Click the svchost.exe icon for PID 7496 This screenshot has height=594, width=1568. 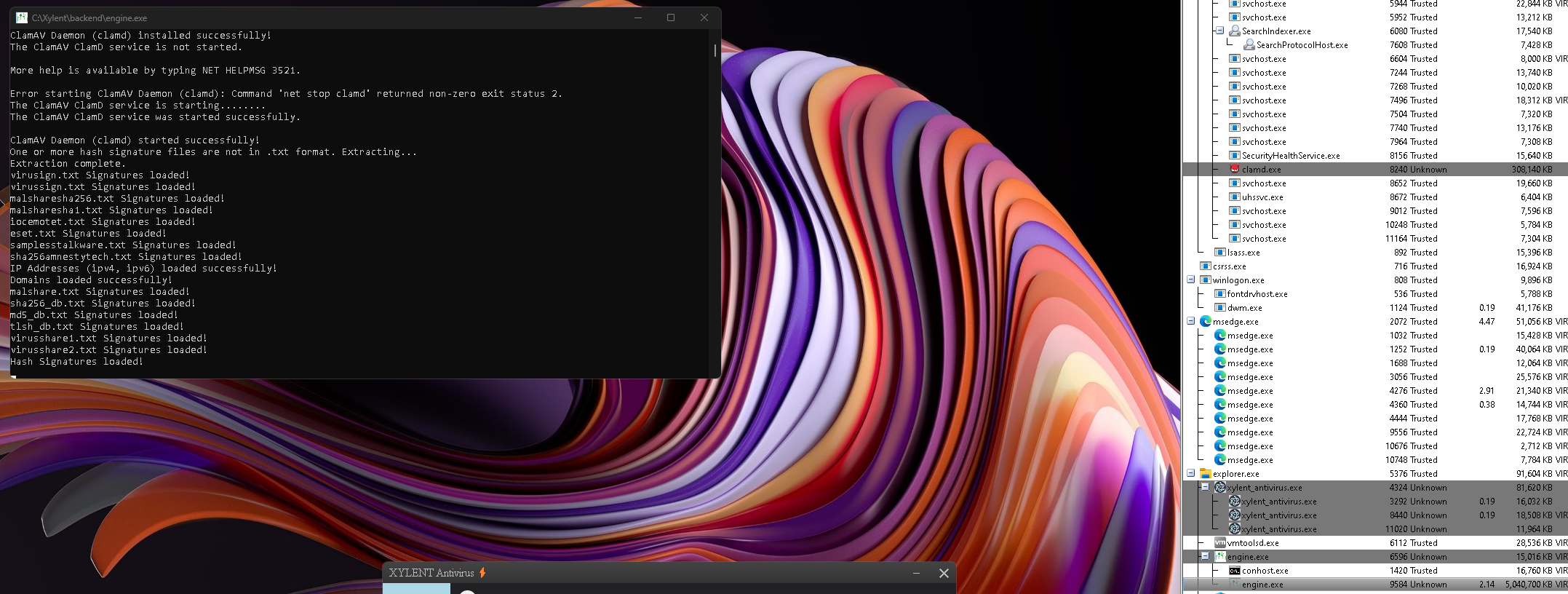pos(1234,100)
